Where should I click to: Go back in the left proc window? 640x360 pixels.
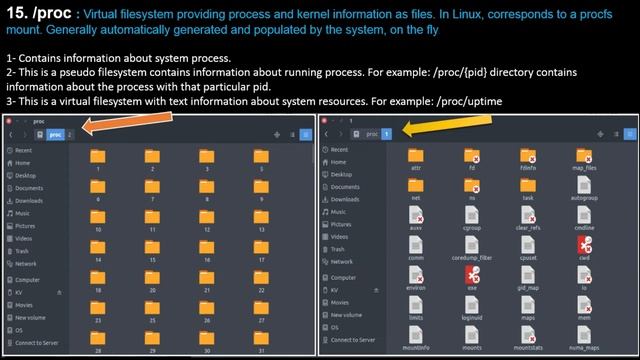[11, 135]
